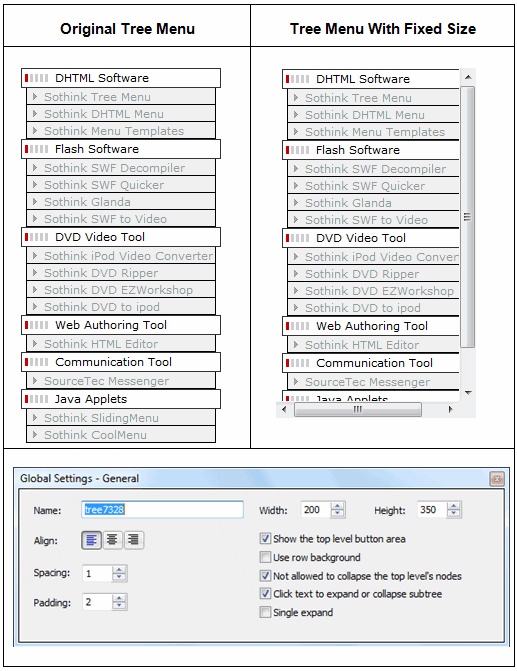The height and width of the screenshot is (671, 517).
Task: Open SourceTec Messenger in the original tree
Action: click(x=121, y=381)
